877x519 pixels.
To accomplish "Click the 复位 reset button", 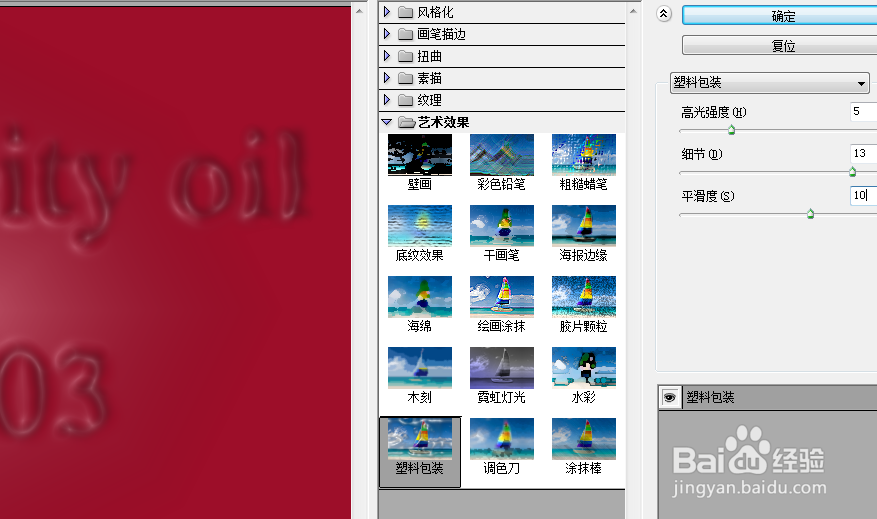I will 780,45.
